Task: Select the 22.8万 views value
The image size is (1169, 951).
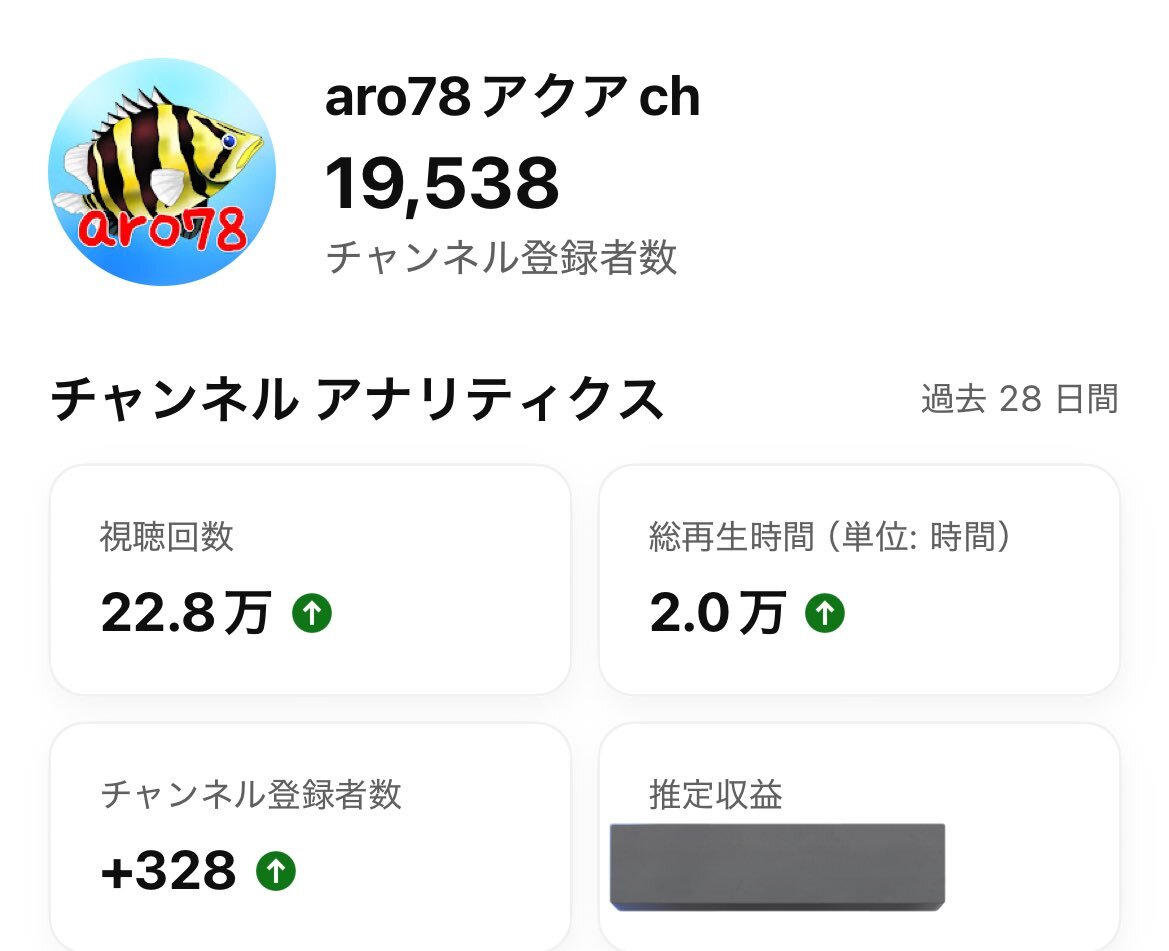Action: [x=186, y=613]
